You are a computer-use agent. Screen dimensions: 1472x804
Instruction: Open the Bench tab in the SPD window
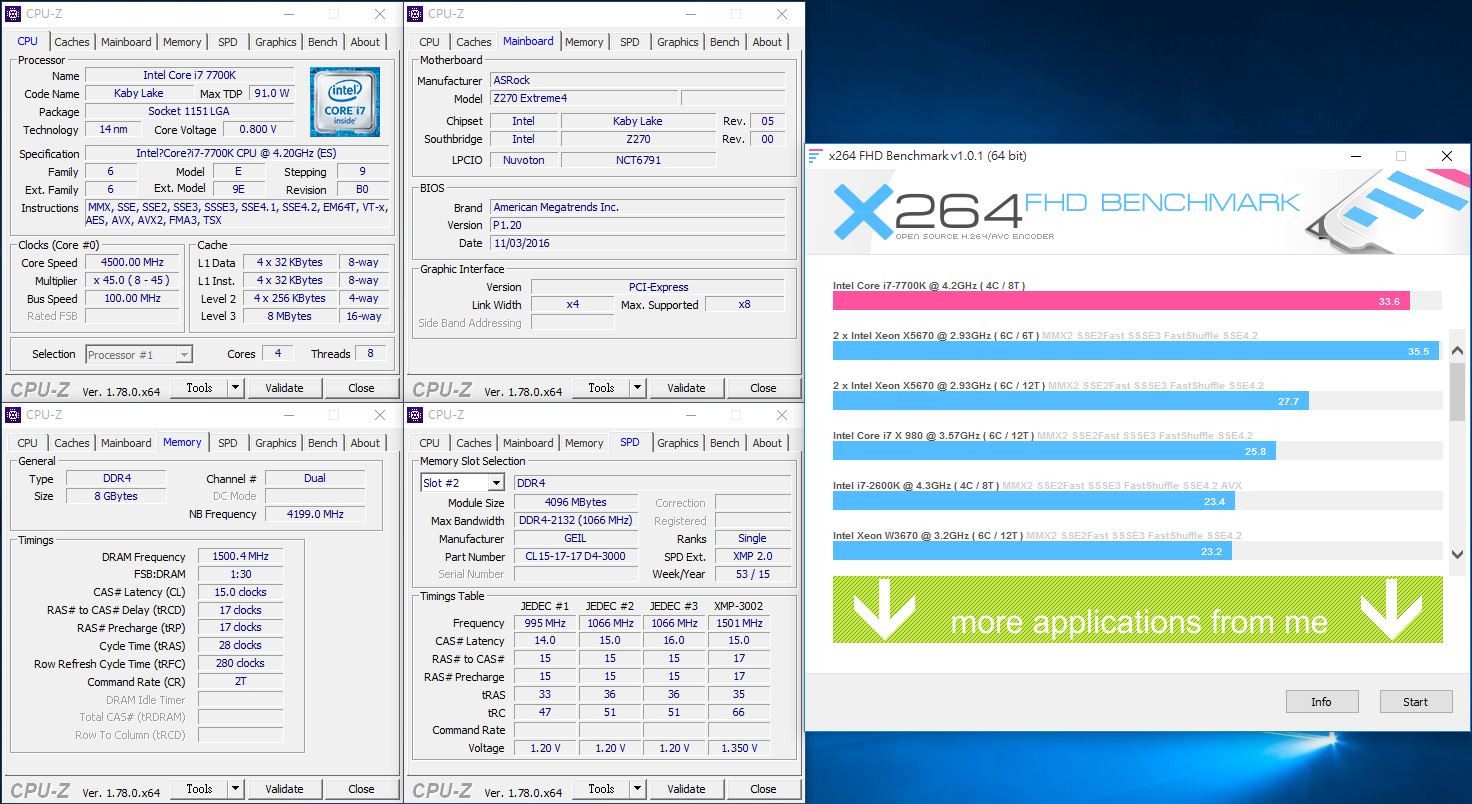[725, 443]
